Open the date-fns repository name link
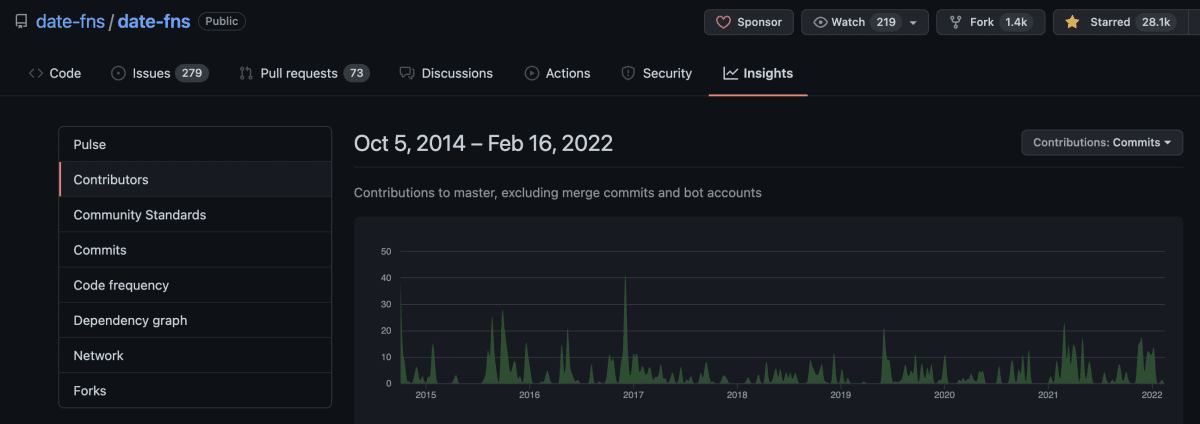 154,21
